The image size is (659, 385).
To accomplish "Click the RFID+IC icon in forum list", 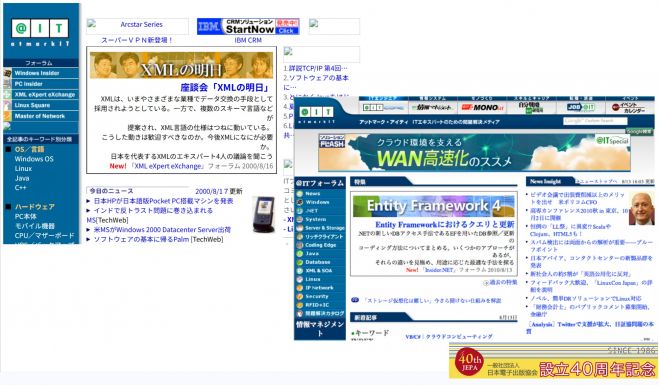I will click(x=300, y=305).
